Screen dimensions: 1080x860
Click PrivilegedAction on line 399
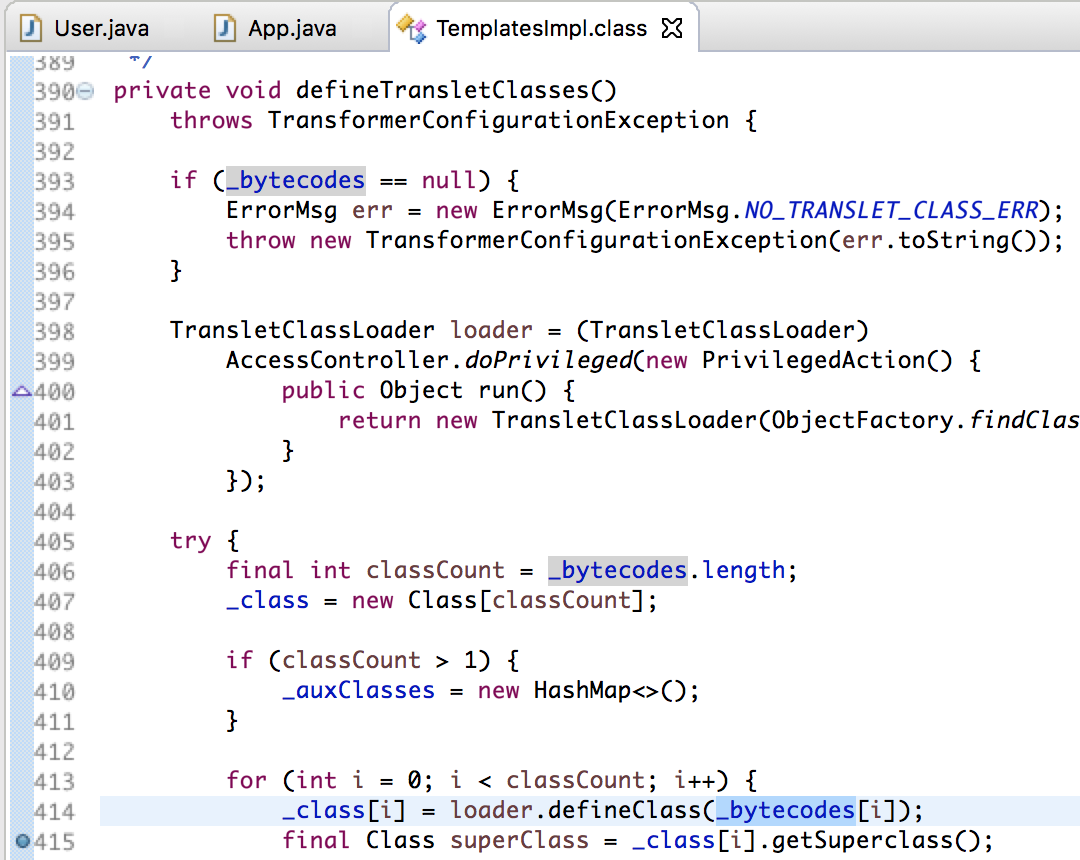click(x=813, y=360)
